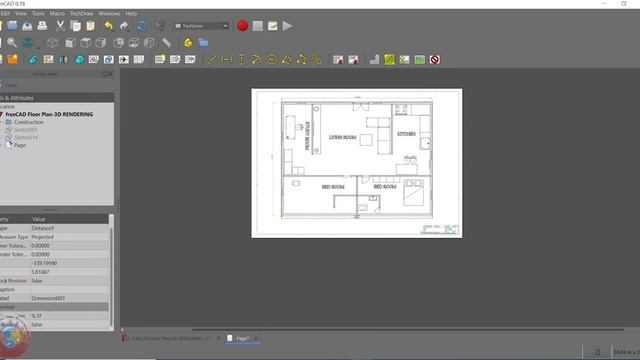Screen dimensions: 640x360
Task: Paste from clipboard using the paste icon
Action: point(91,26)
